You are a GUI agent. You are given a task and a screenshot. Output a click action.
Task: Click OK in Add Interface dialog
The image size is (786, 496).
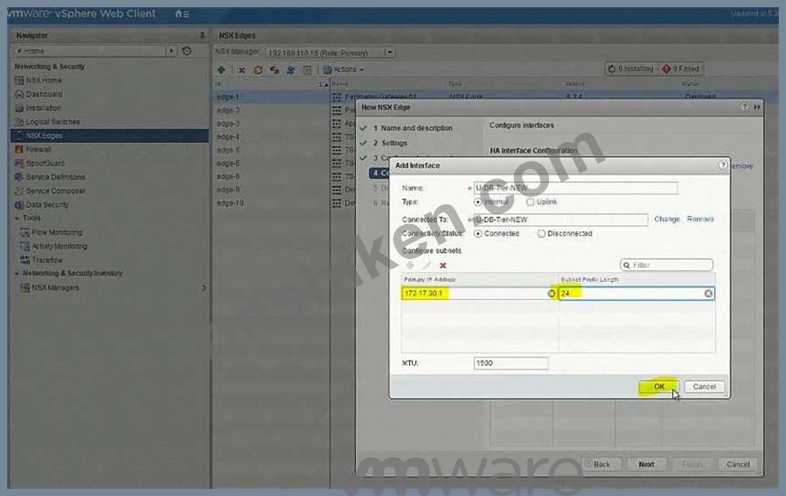[658, 387]
